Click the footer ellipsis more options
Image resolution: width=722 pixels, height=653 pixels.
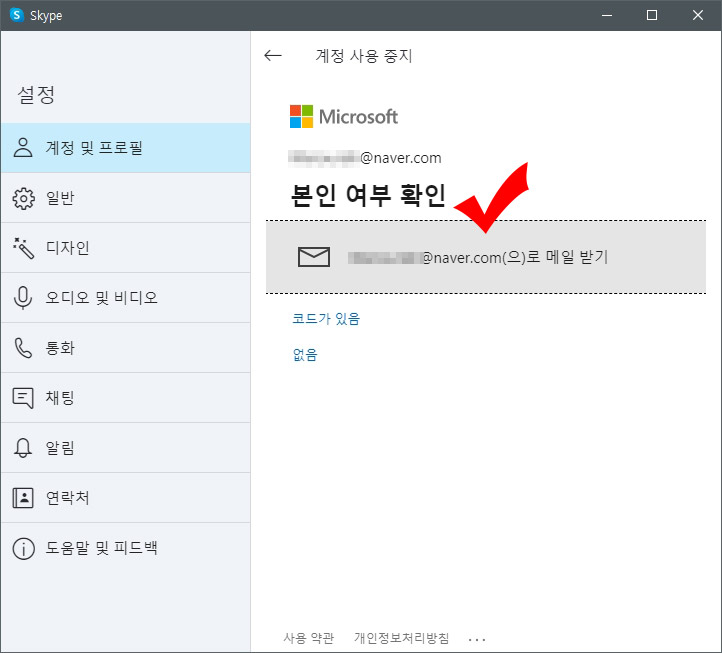(477, 639)
